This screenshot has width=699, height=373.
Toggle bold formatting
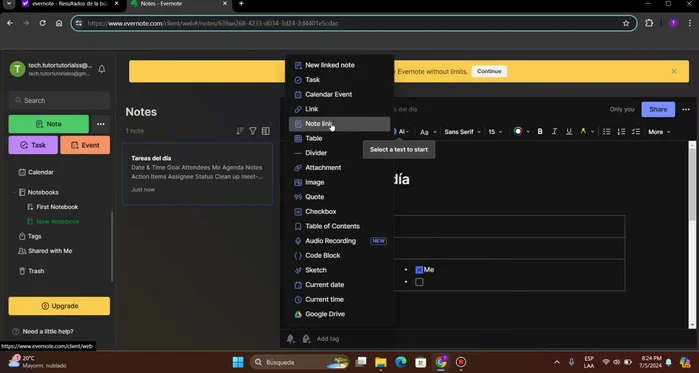[x=540, y=131]
